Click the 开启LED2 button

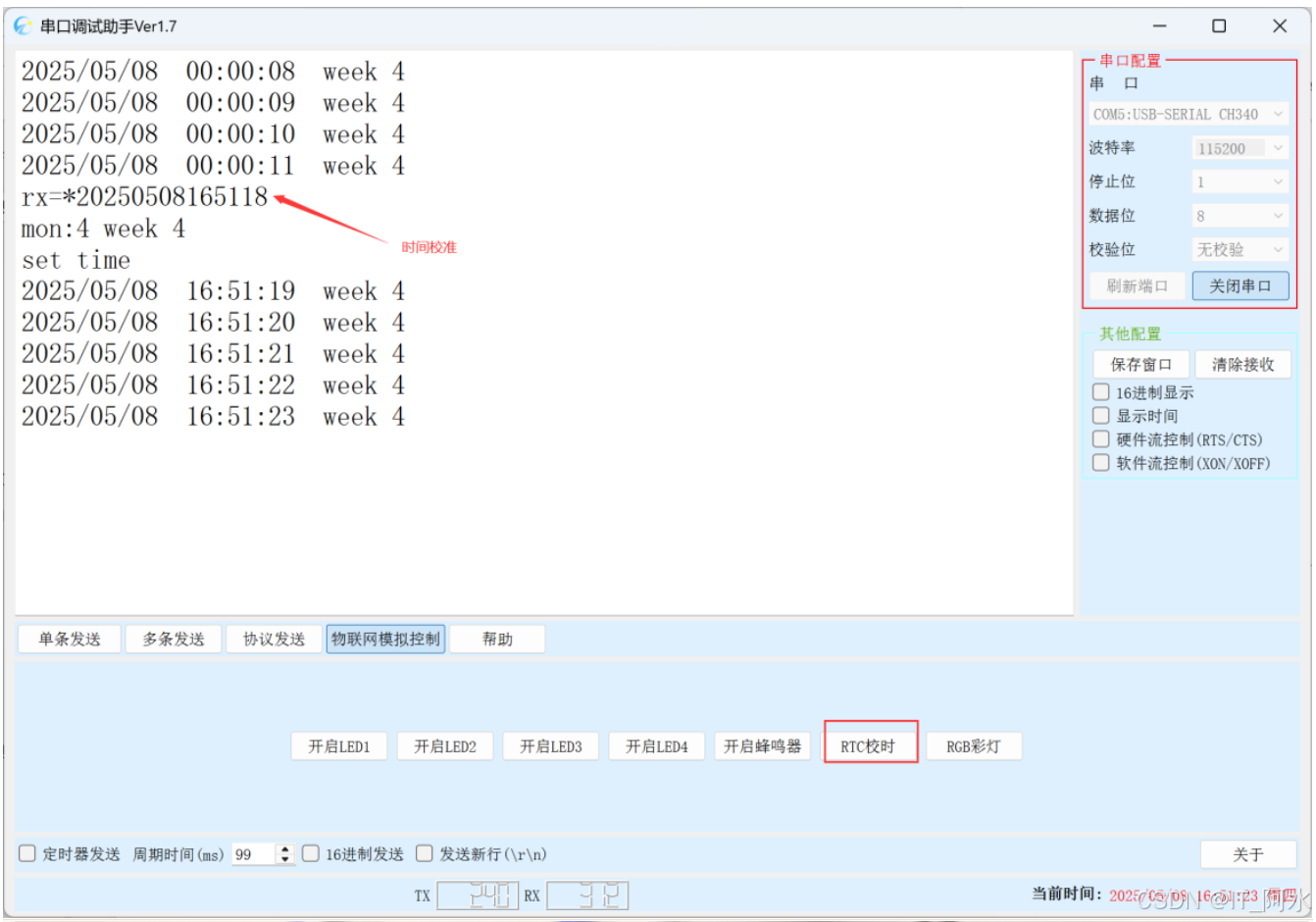[445, 746]
